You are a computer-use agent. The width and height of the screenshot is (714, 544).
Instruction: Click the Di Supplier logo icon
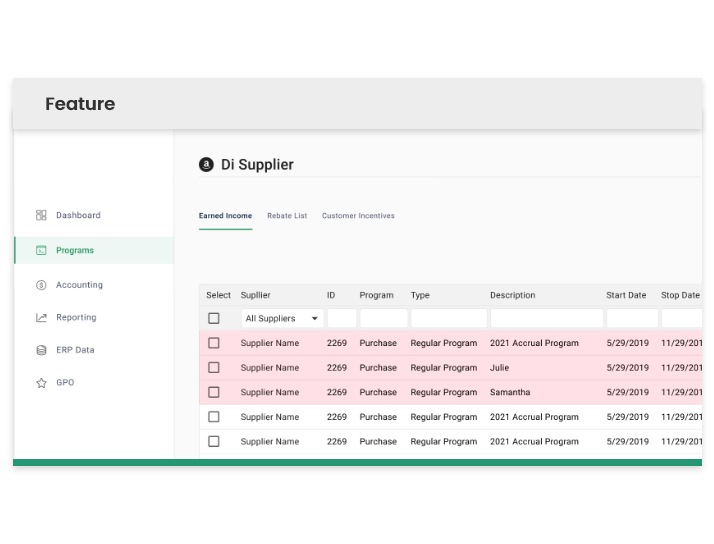[x=206, y=165]
